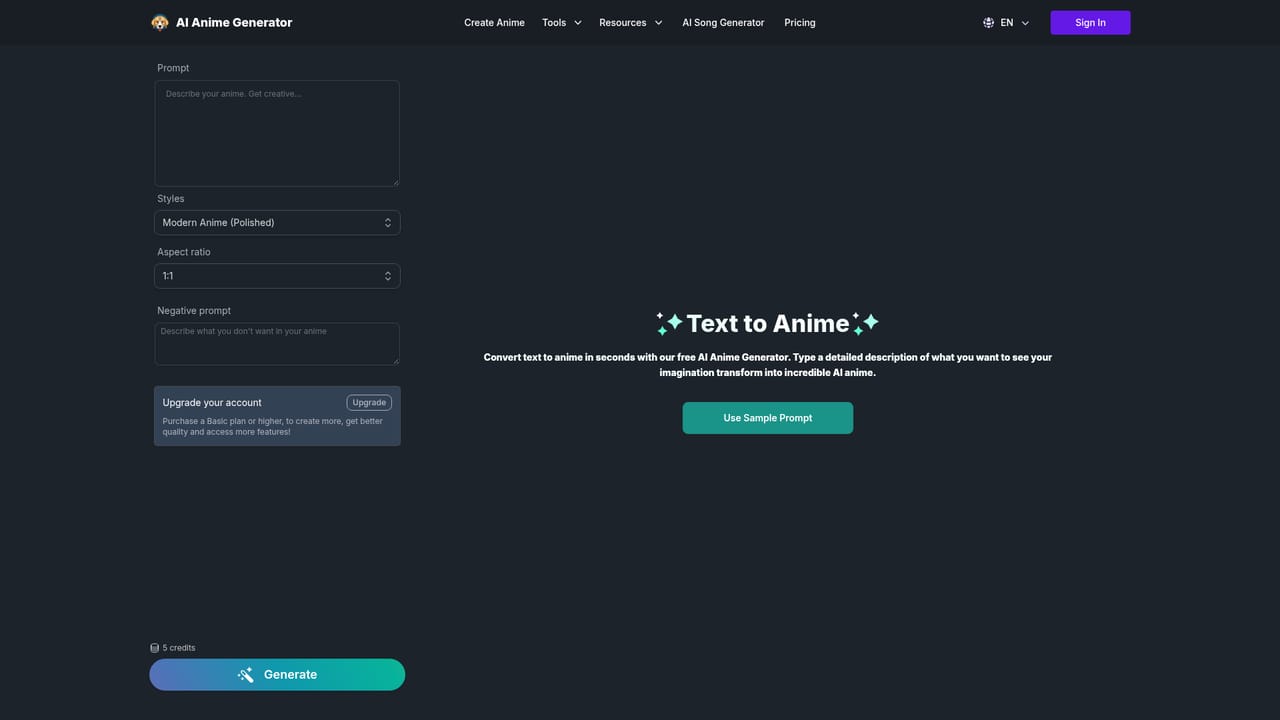Open the Aspect ratio 1:1 dropdown
This screenshot has height=720, width=1280.
[277, 276]
